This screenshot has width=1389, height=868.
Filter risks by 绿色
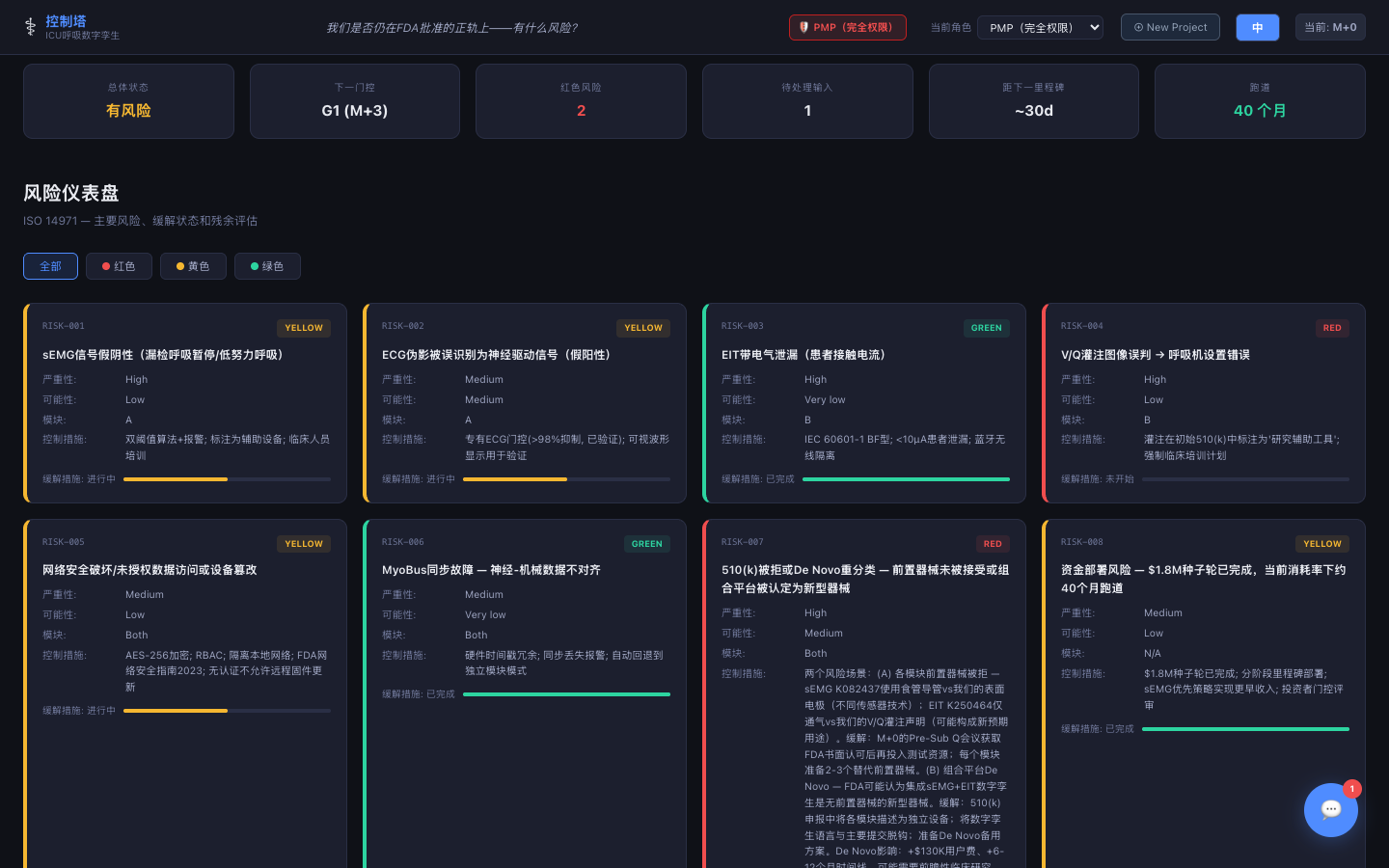point(267,266)
